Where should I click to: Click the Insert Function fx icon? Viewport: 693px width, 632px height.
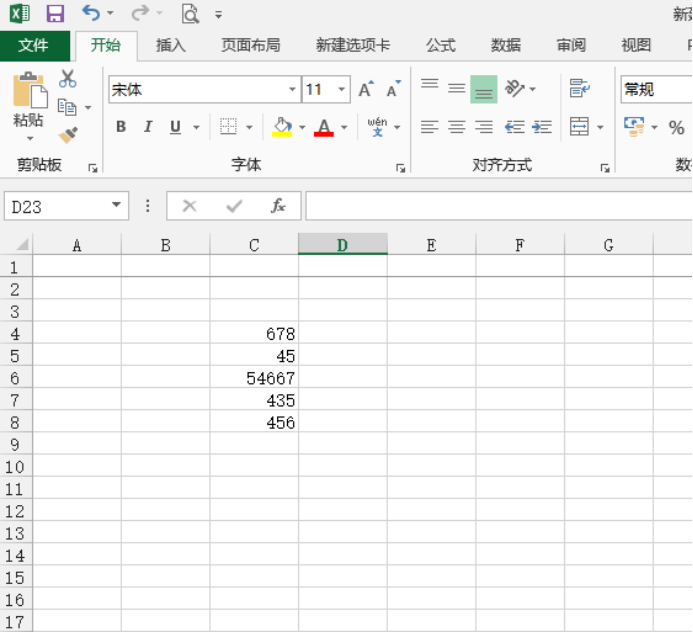click(x=278, y=206)
